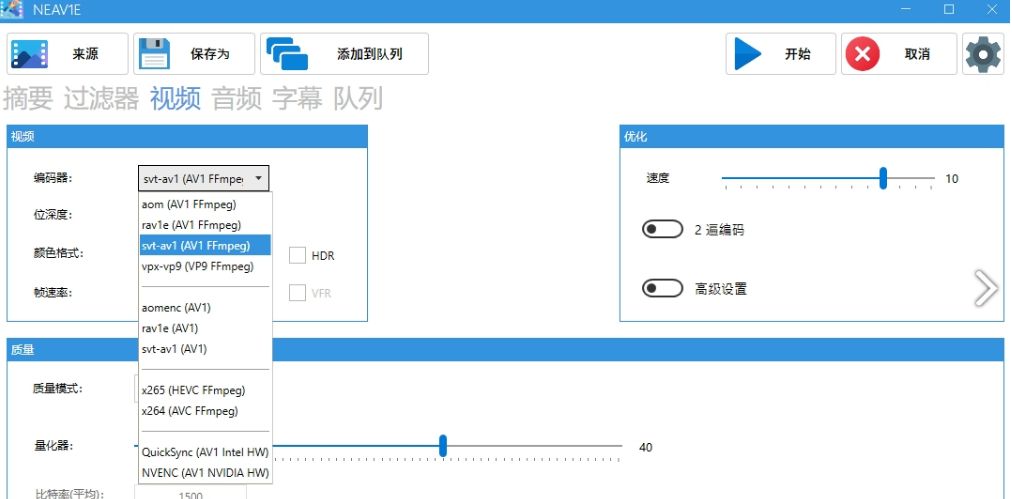Screen dimensions: 1012x499
Task: Select x265 (HEVC FFmpeg) encoder
Action: point(205,390)
